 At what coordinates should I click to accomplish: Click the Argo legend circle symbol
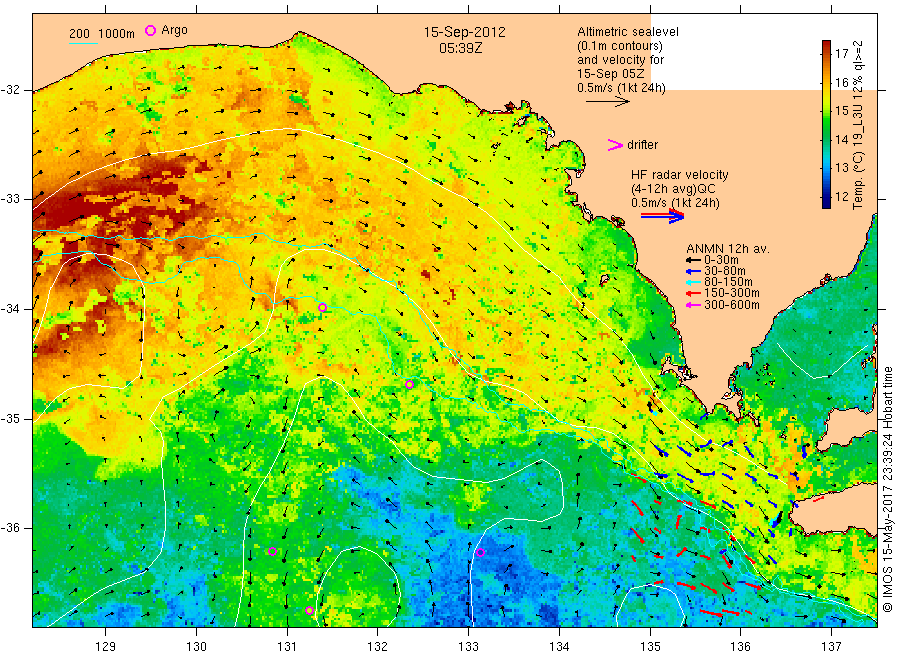click(150, 30)
